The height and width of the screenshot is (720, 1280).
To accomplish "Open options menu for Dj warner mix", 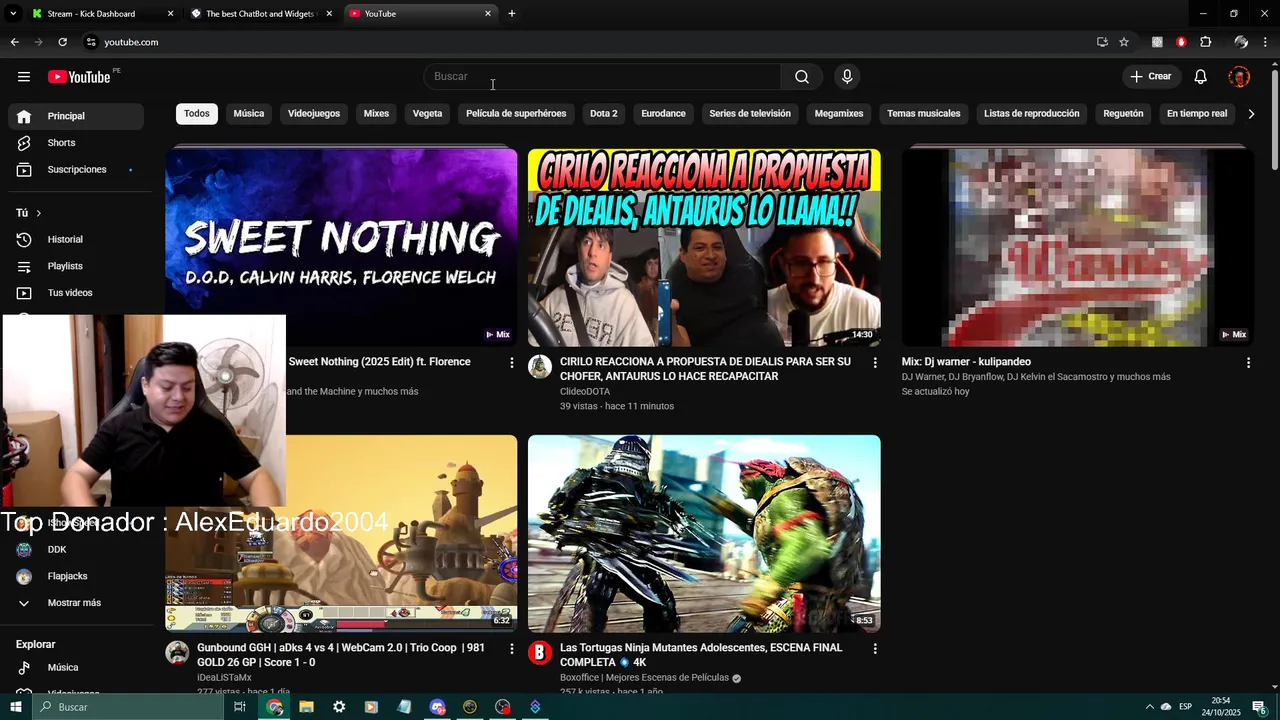I will [x=1248, y=363].
